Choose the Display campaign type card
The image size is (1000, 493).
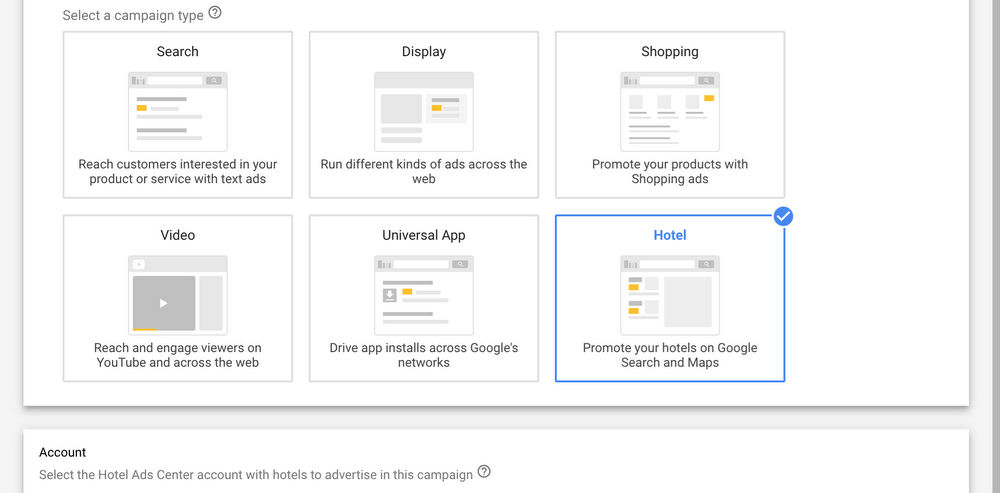[423, 115]
